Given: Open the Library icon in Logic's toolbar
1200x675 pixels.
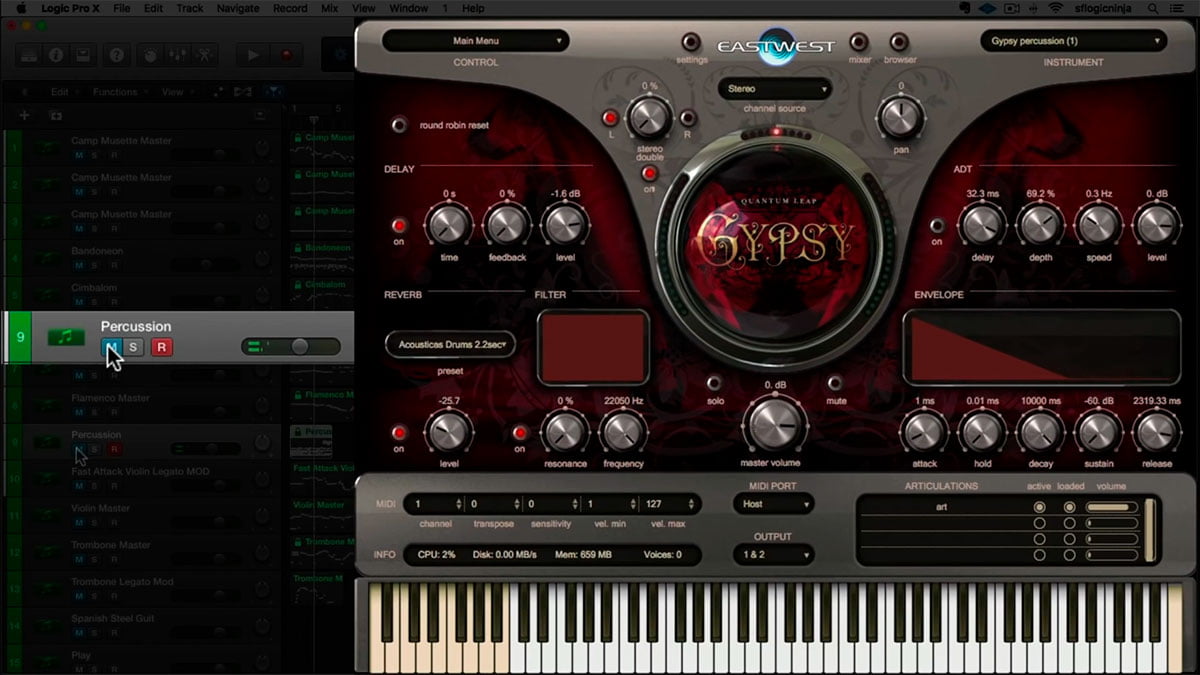Looking at the screenshot, I should 29,55.
